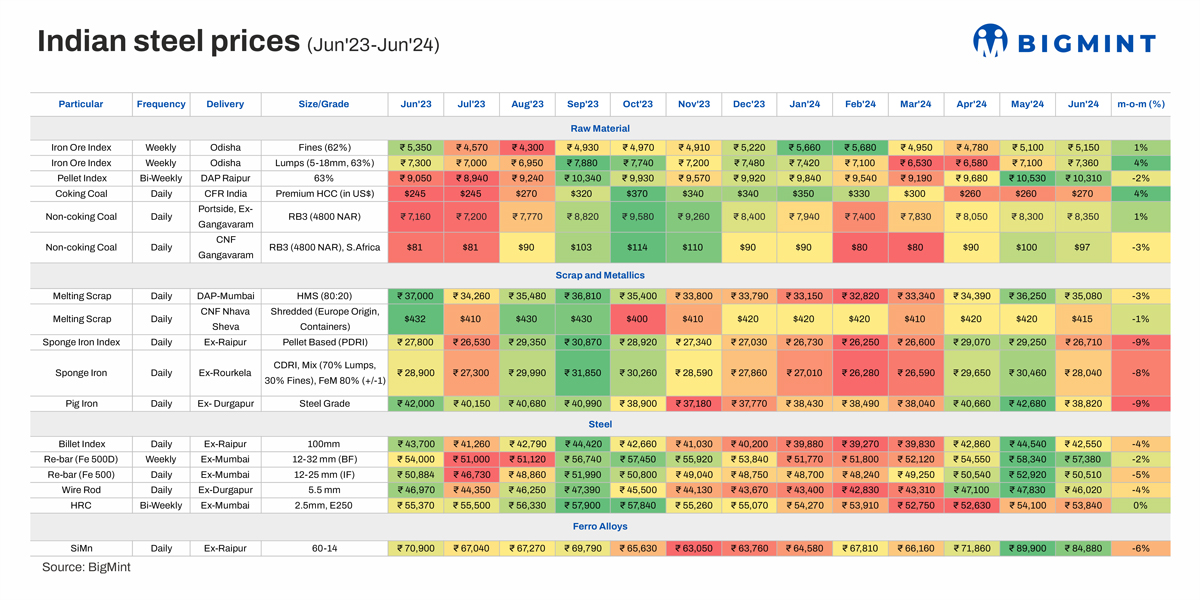
Task: Click the BIGMINT brand name text
Action: (1086, 43)
